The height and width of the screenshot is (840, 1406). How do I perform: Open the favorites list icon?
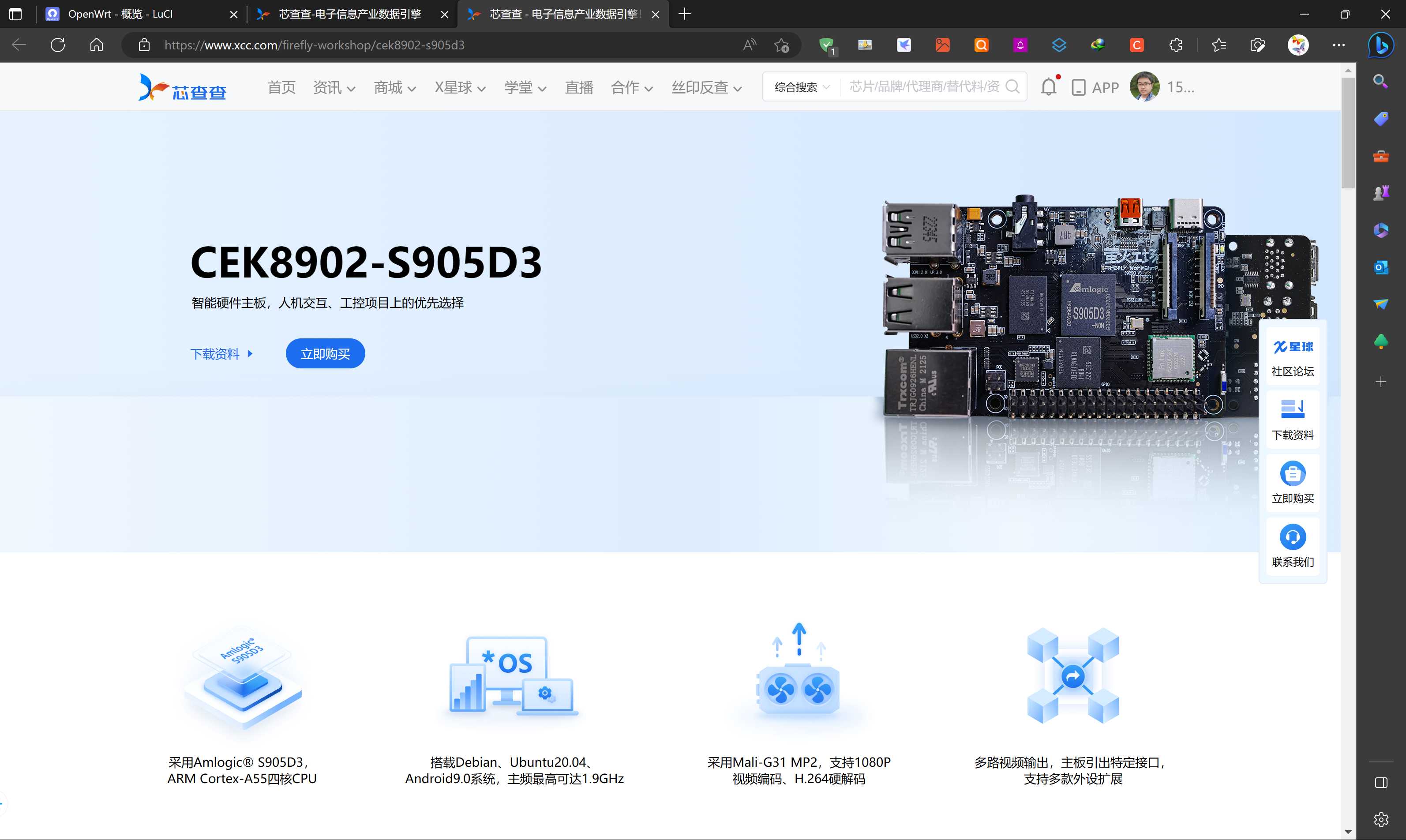(1219, 45)
